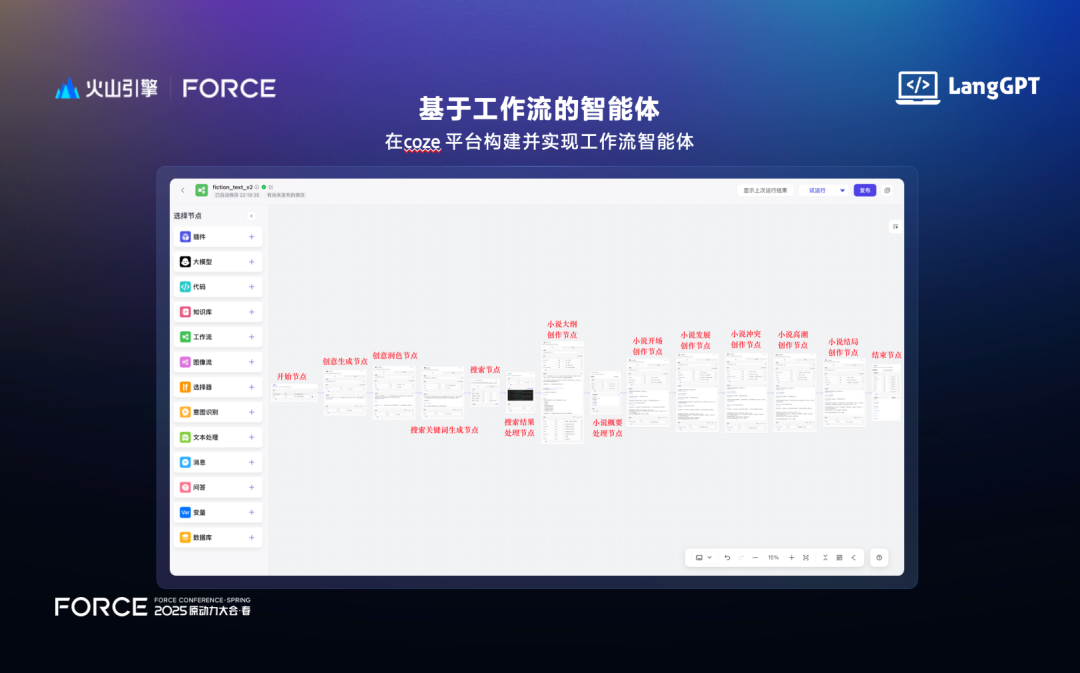This screenshot has width=1080, height=673.
Task: Select the 意图识别 node type label
Action: click(205, 412)
